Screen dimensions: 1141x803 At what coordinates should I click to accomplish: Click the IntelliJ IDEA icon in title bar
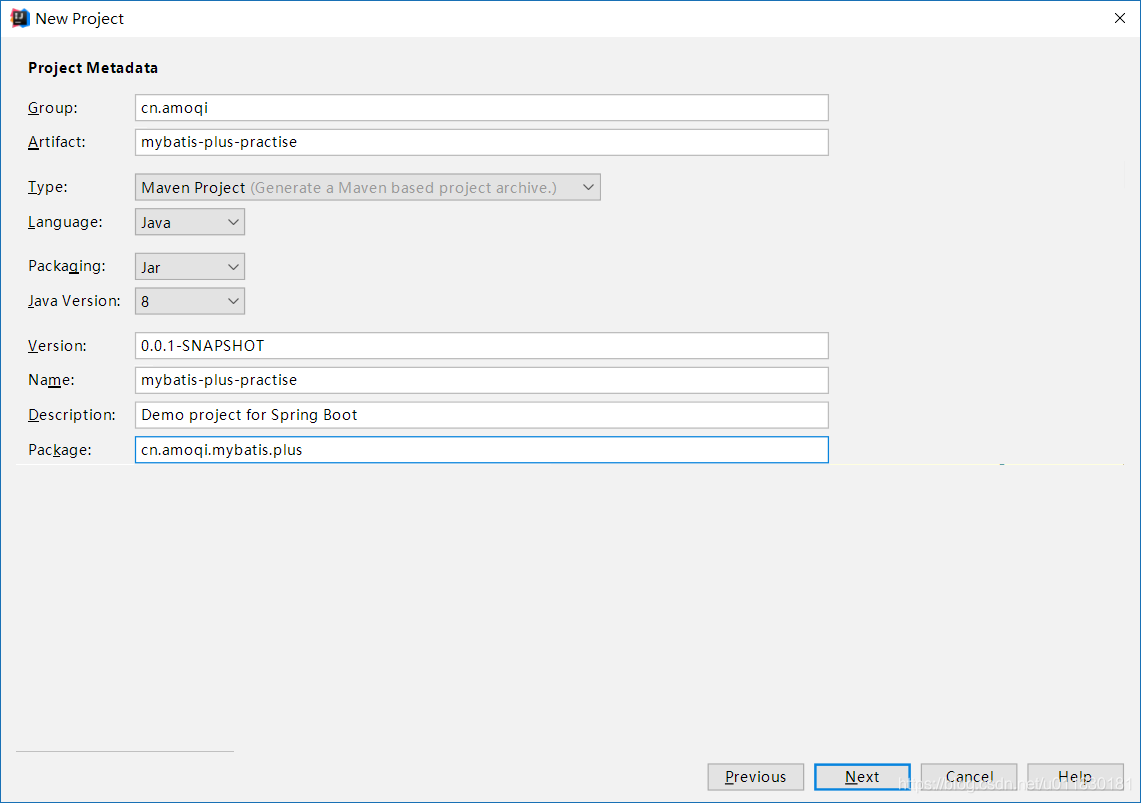click(x=20, y=18)
